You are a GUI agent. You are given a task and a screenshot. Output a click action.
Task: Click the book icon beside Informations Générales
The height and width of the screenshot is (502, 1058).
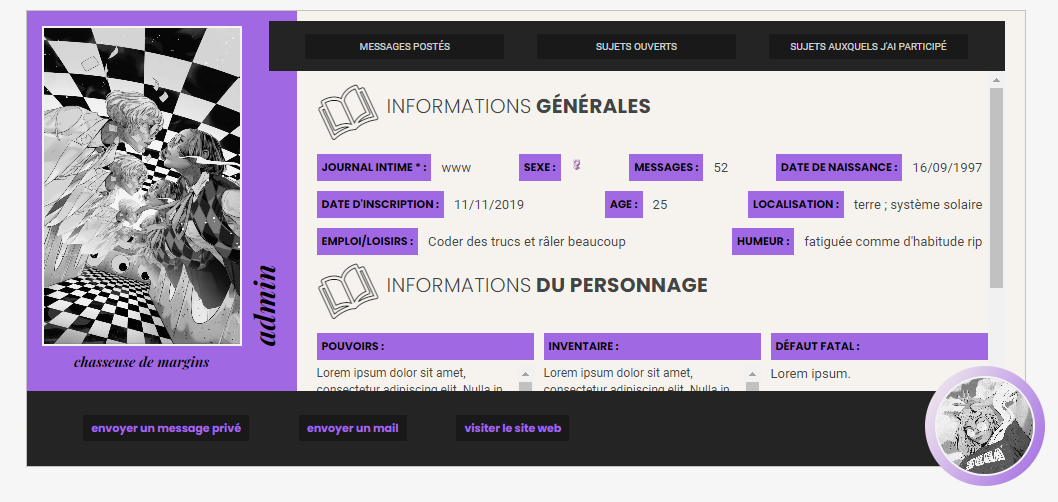pyautogui.click(x=347, y=111)
